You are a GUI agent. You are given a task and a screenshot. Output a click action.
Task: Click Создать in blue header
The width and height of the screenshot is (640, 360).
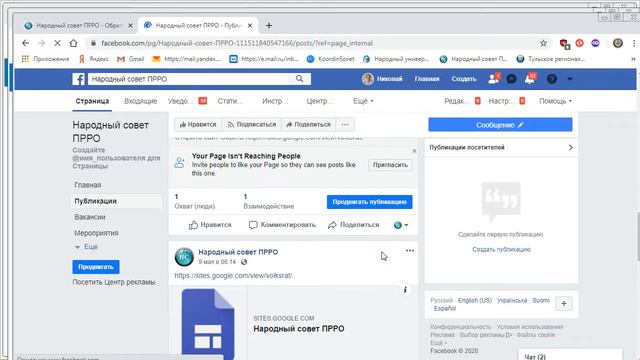click(x=464, y=79)
